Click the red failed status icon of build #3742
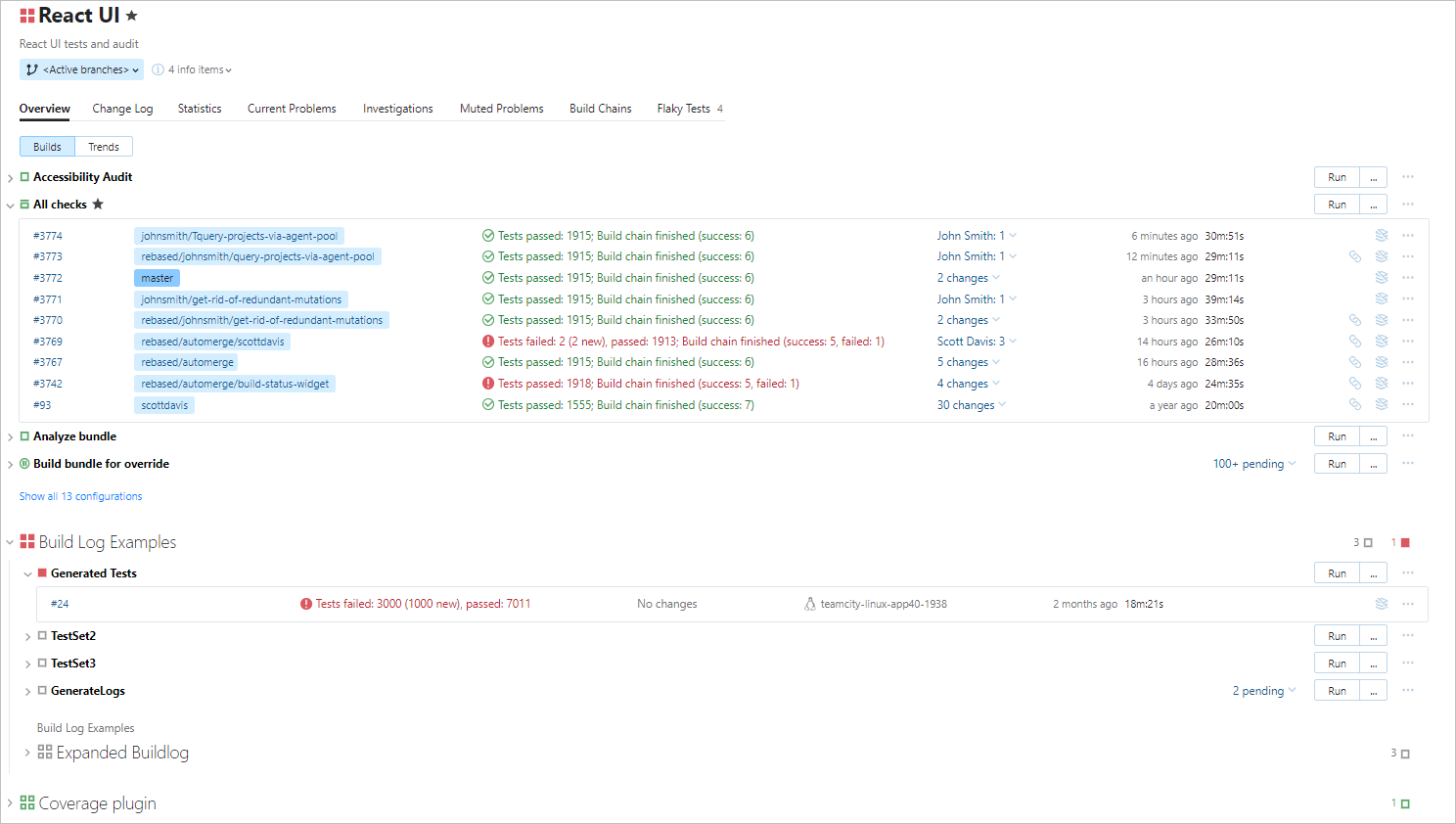Viewport: 1456px width, 824px height. click(x=487, y=384)
